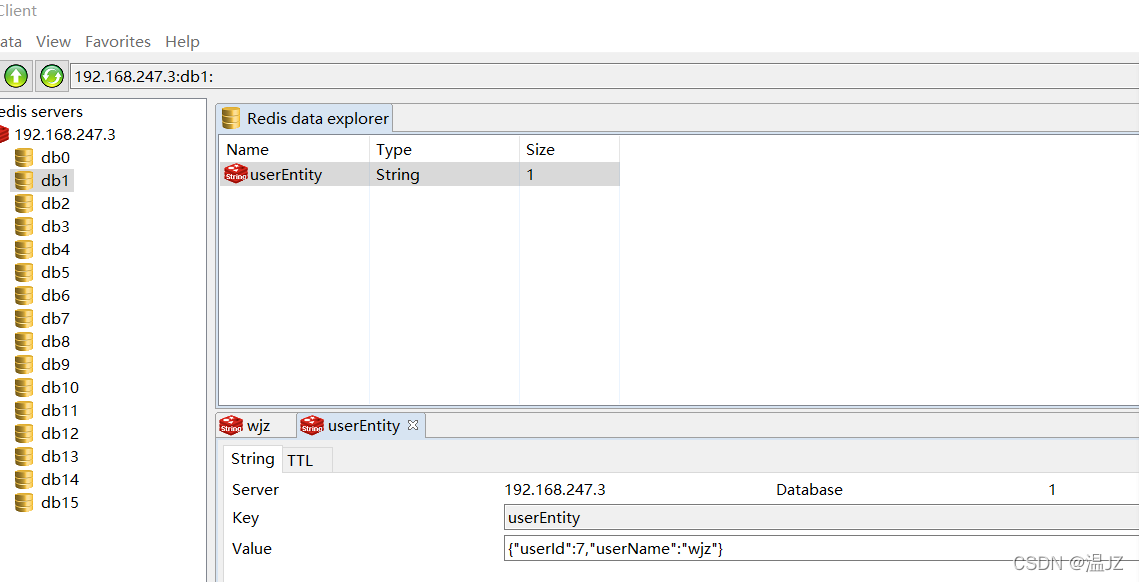Click the database icon beside db10
Image resolution: width=1139 pixels, height=582 pixels.
[24, 387]
